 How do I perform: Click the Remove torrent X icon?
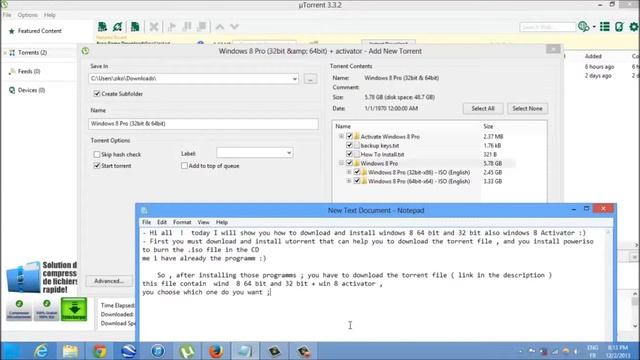coord(154,27)
